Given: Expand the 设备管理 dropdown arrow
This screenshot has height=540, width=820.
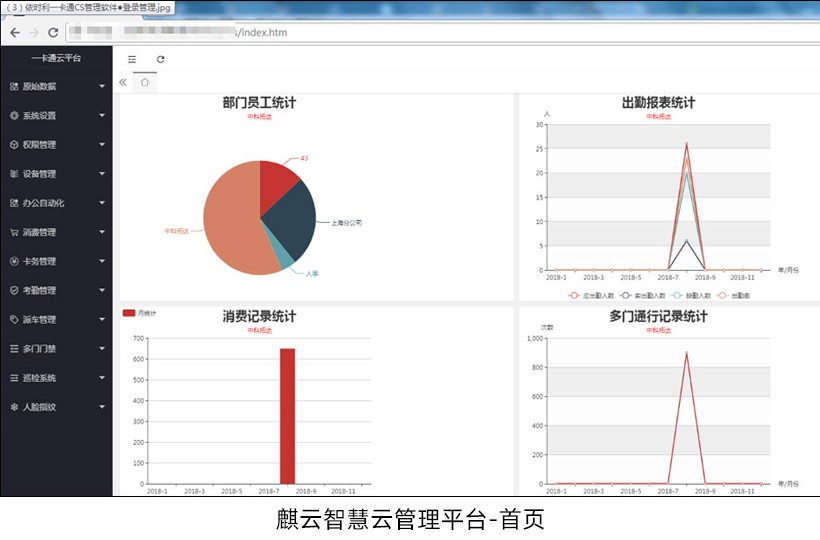Looking at the screenshot, I should 102,174.
